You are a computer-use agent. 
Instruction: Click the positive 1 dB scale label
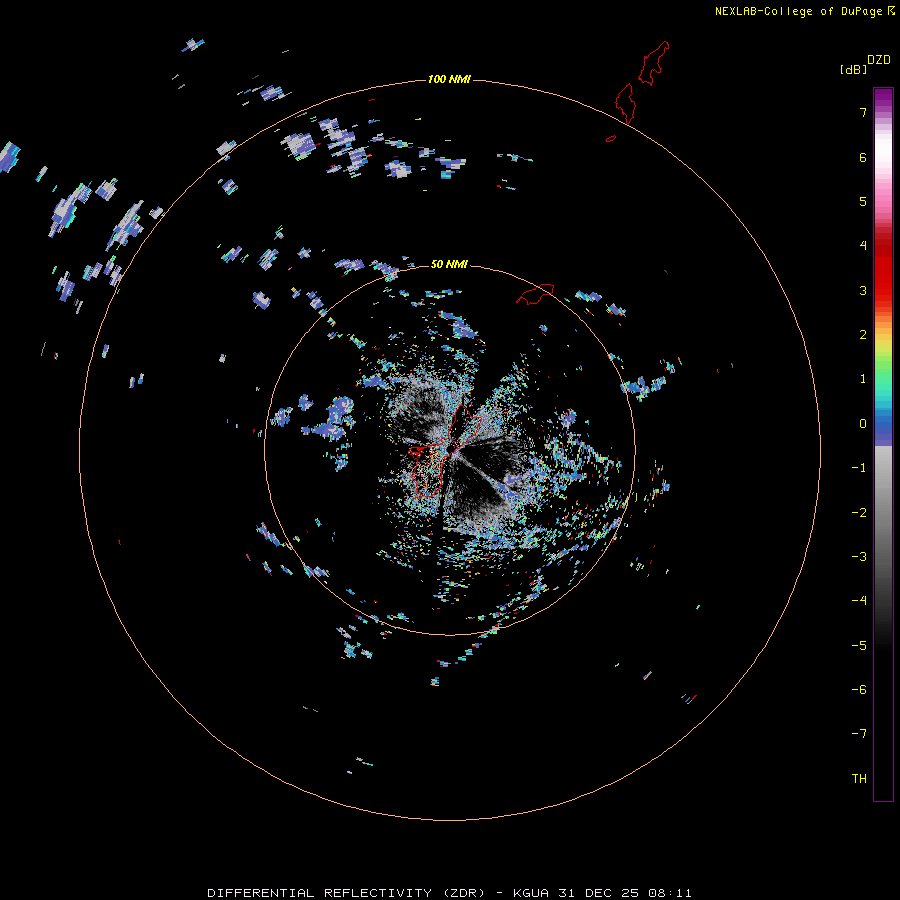click(x=862, y=379)
